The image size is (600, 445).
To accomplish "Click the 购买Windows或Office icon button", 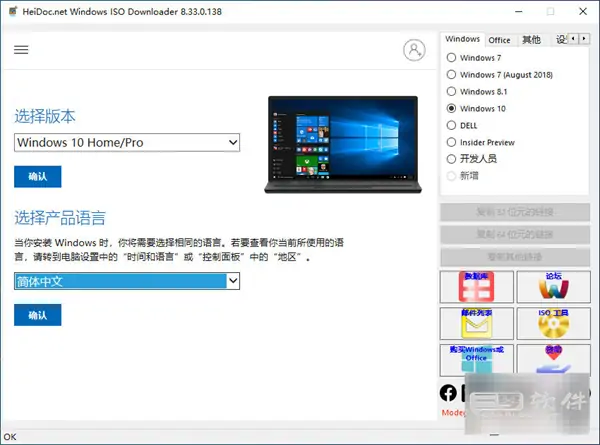I will pos(477,359).
